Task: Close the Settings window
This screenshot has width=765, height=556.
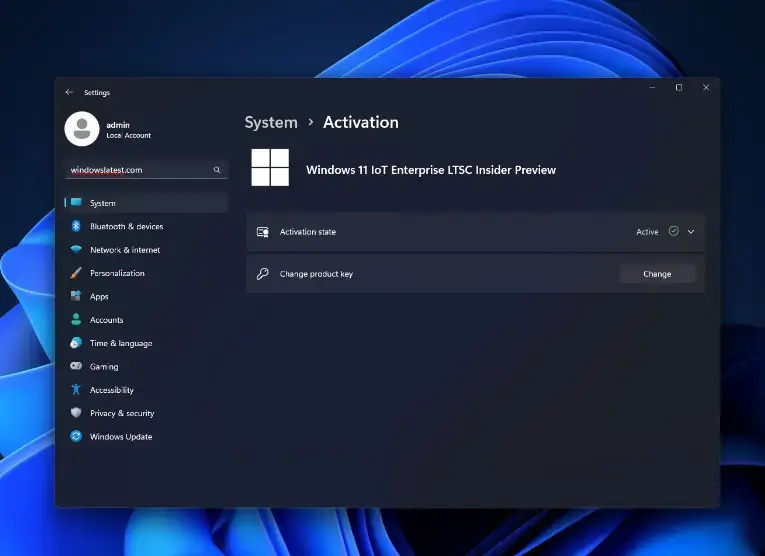Action: pyautogui.click(x=706, y=87)
